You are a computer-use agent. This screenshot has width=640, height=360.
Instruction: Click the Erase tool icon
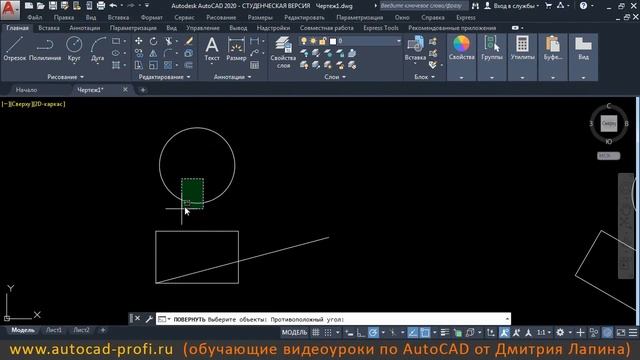click(189, 41)
